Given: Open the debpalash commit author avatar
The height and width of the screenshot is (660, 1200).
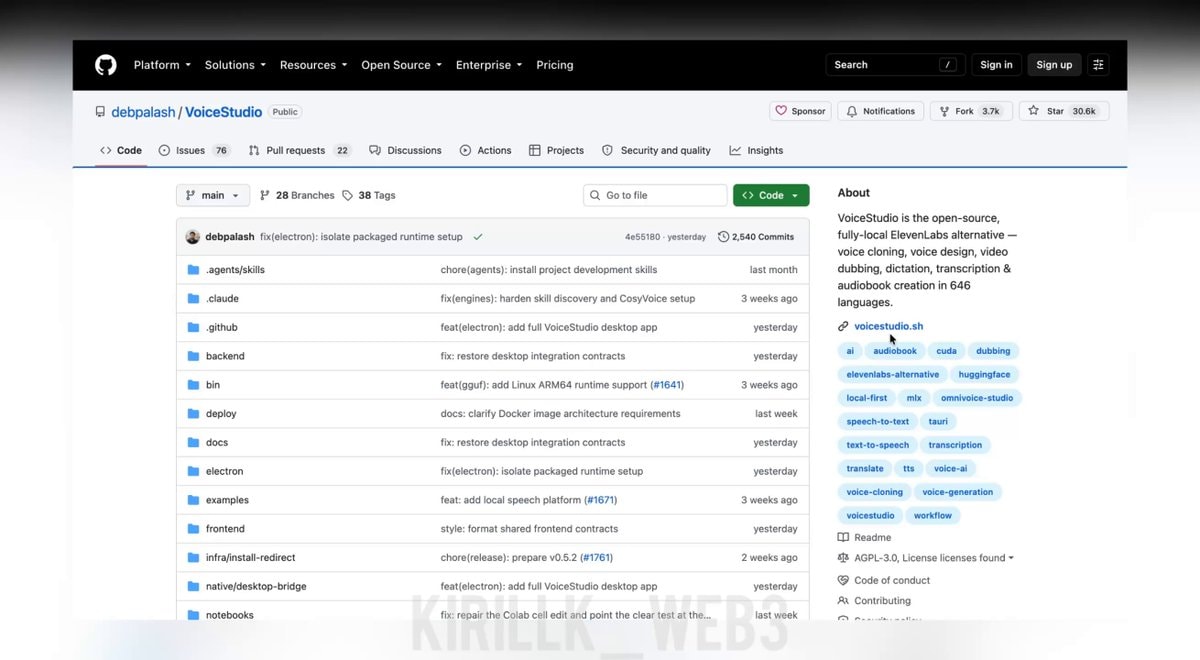Looking at the screenshot, I should click(193, 237).
